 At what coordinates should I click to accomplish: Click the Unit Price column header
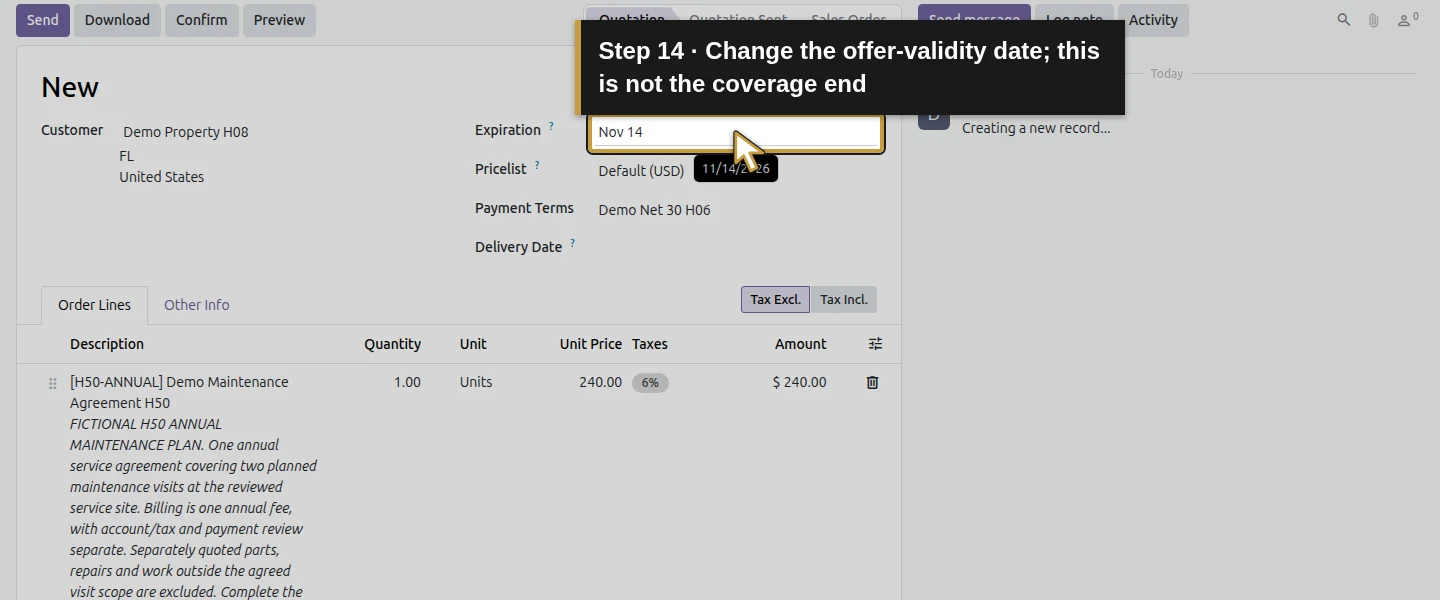(x=590, y=344)
